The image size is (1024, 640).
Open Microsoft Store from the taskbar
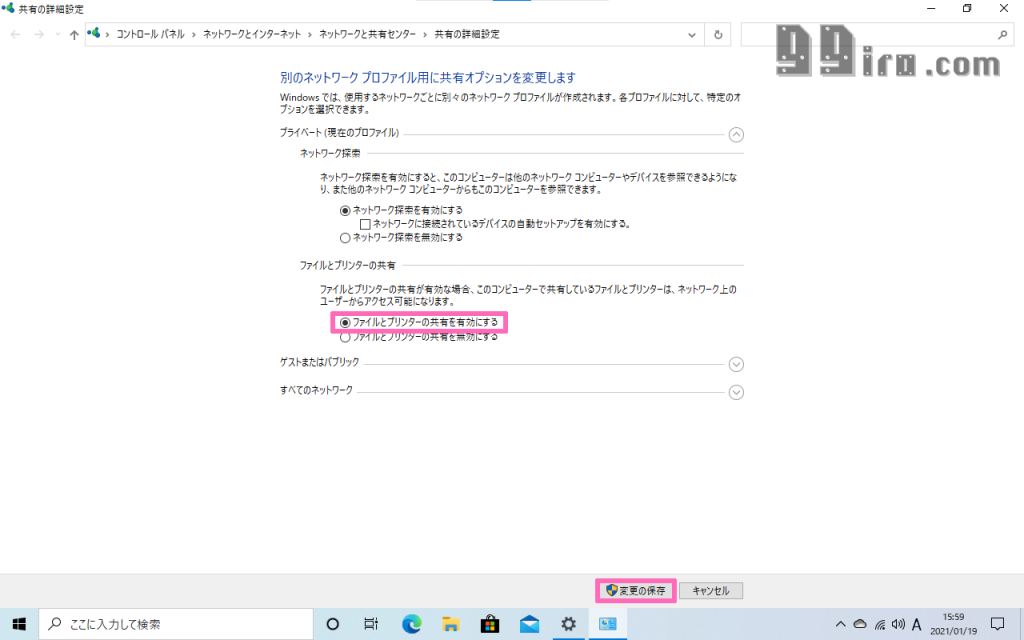pos(490,624)
